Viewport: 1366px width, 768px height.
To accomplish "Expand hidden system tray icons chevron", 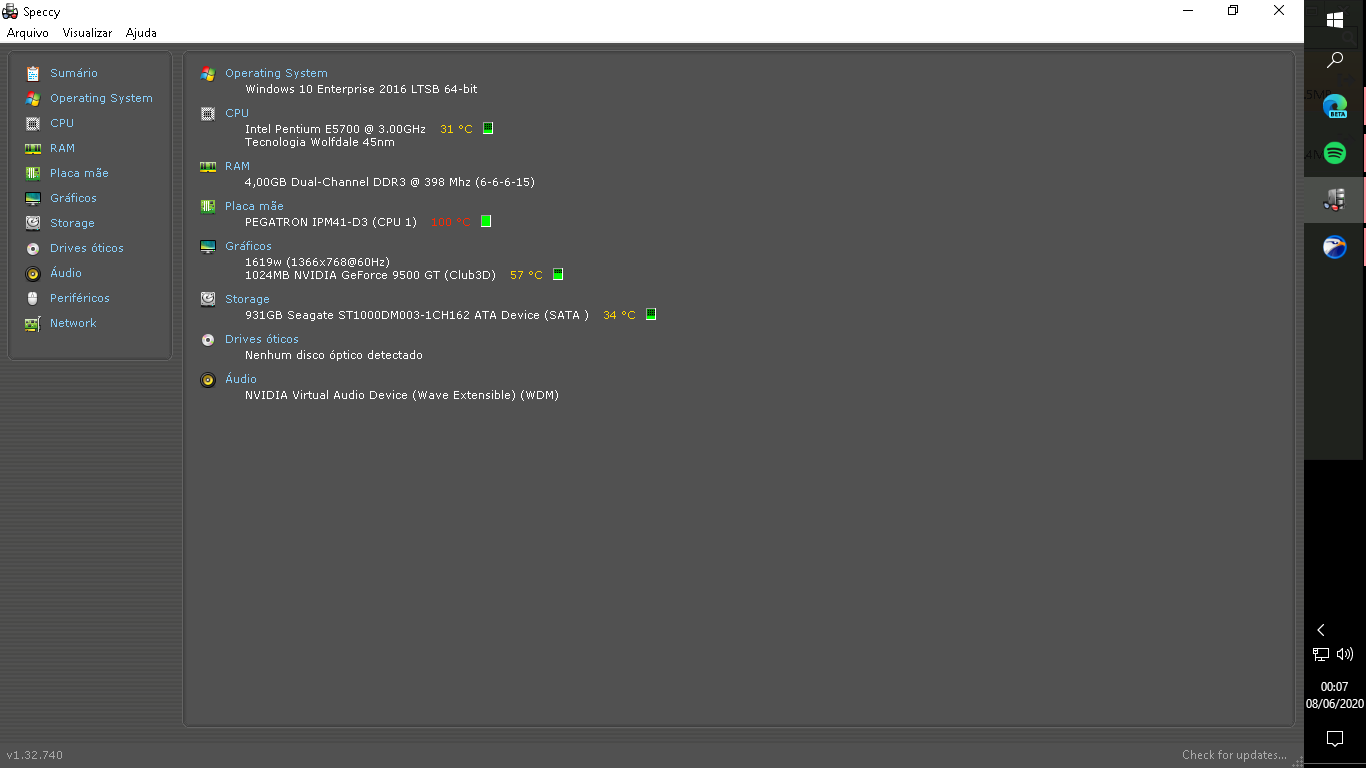I will pyautogui.click(x=1321, y=630).
